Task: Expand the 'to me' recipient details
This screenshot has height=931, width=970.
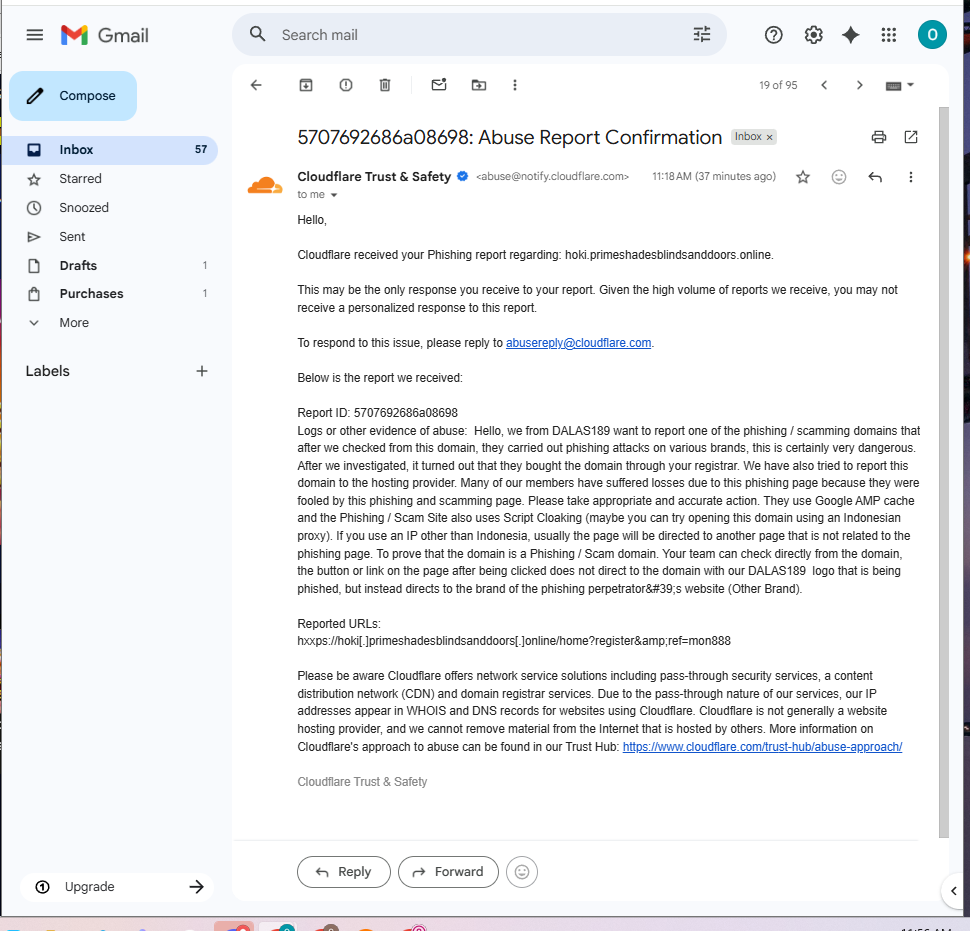Action: pyautogui.click(x=334, y=195)
